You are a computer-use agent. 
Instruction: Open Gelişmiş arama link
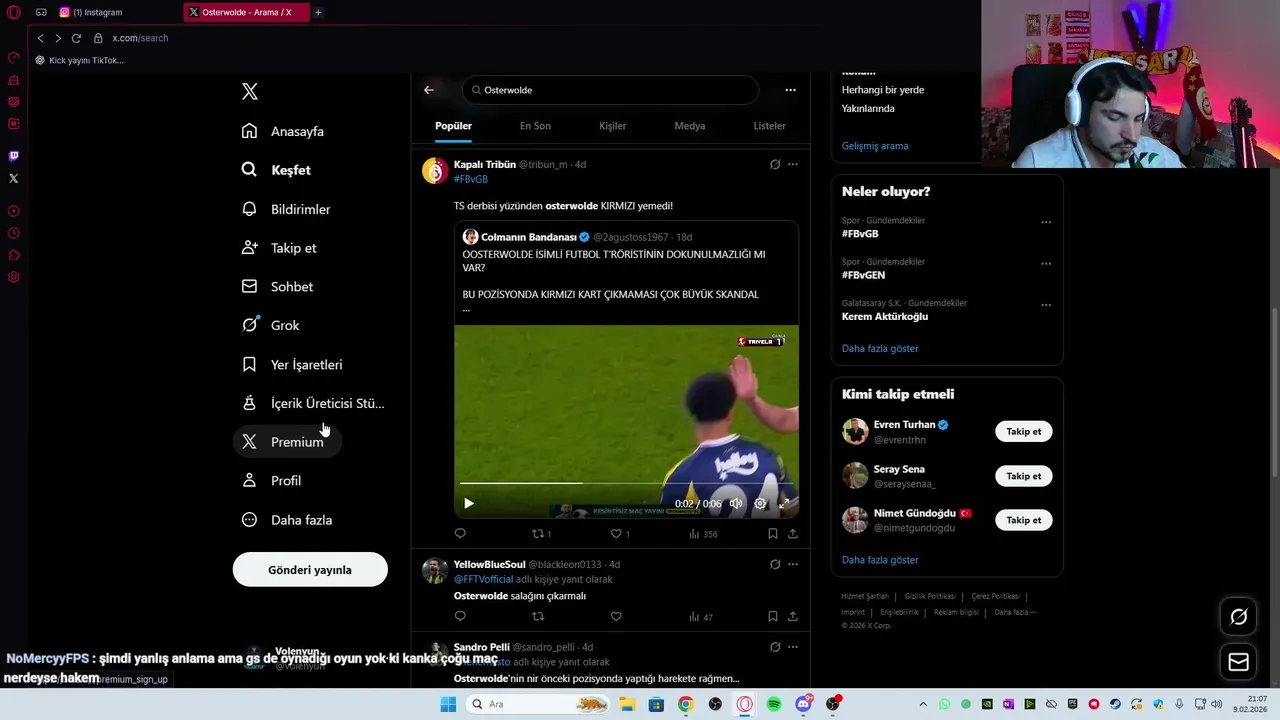tap(875, 146)
